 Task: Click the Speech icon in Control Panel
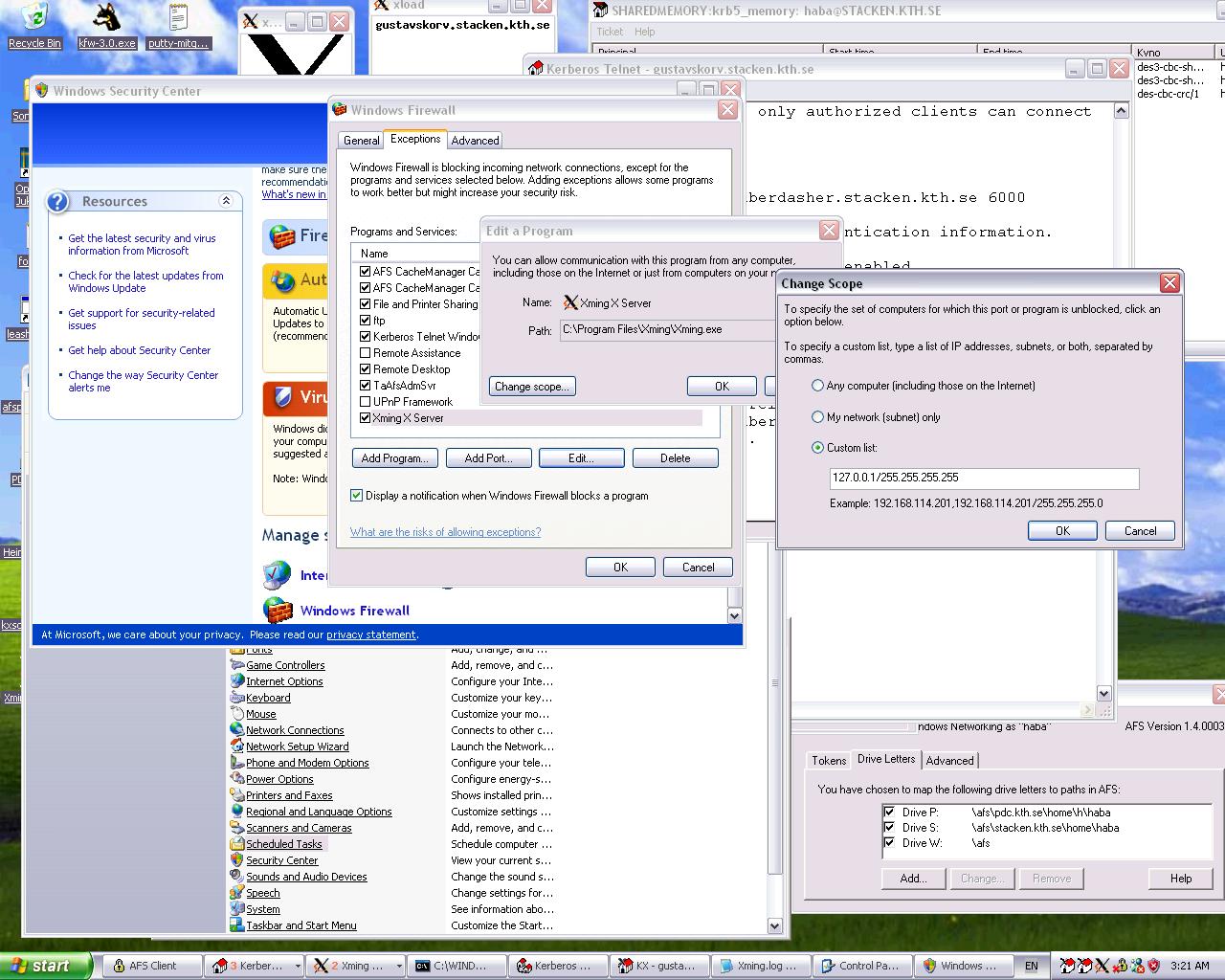coord(237,893)
